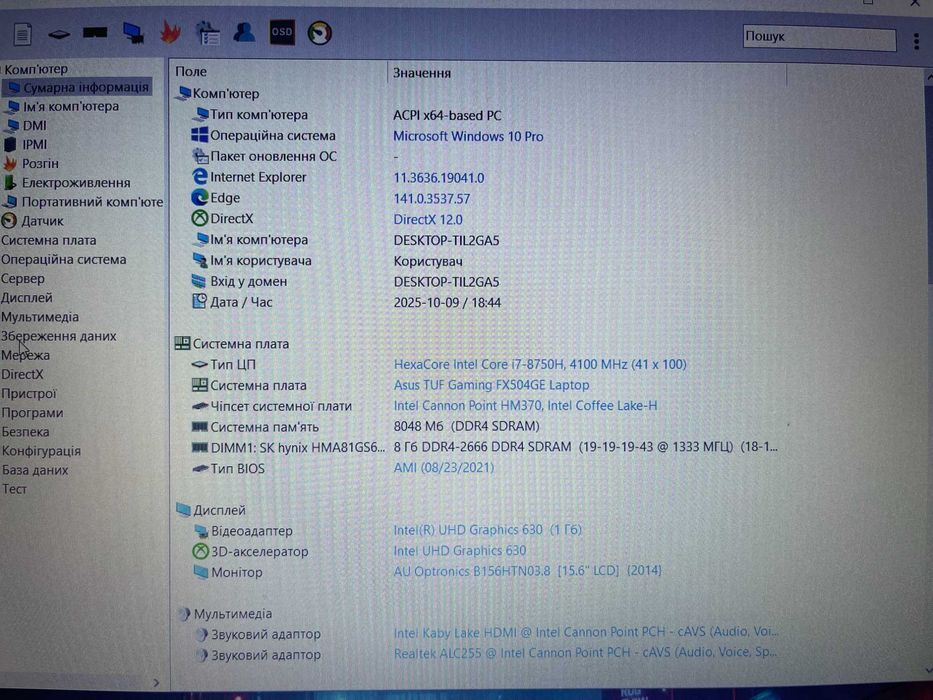The image size is (933, 700).
Task: Open the 11.3636.19041.0 Internet Explorer link
Action: [x=439, y=178]
